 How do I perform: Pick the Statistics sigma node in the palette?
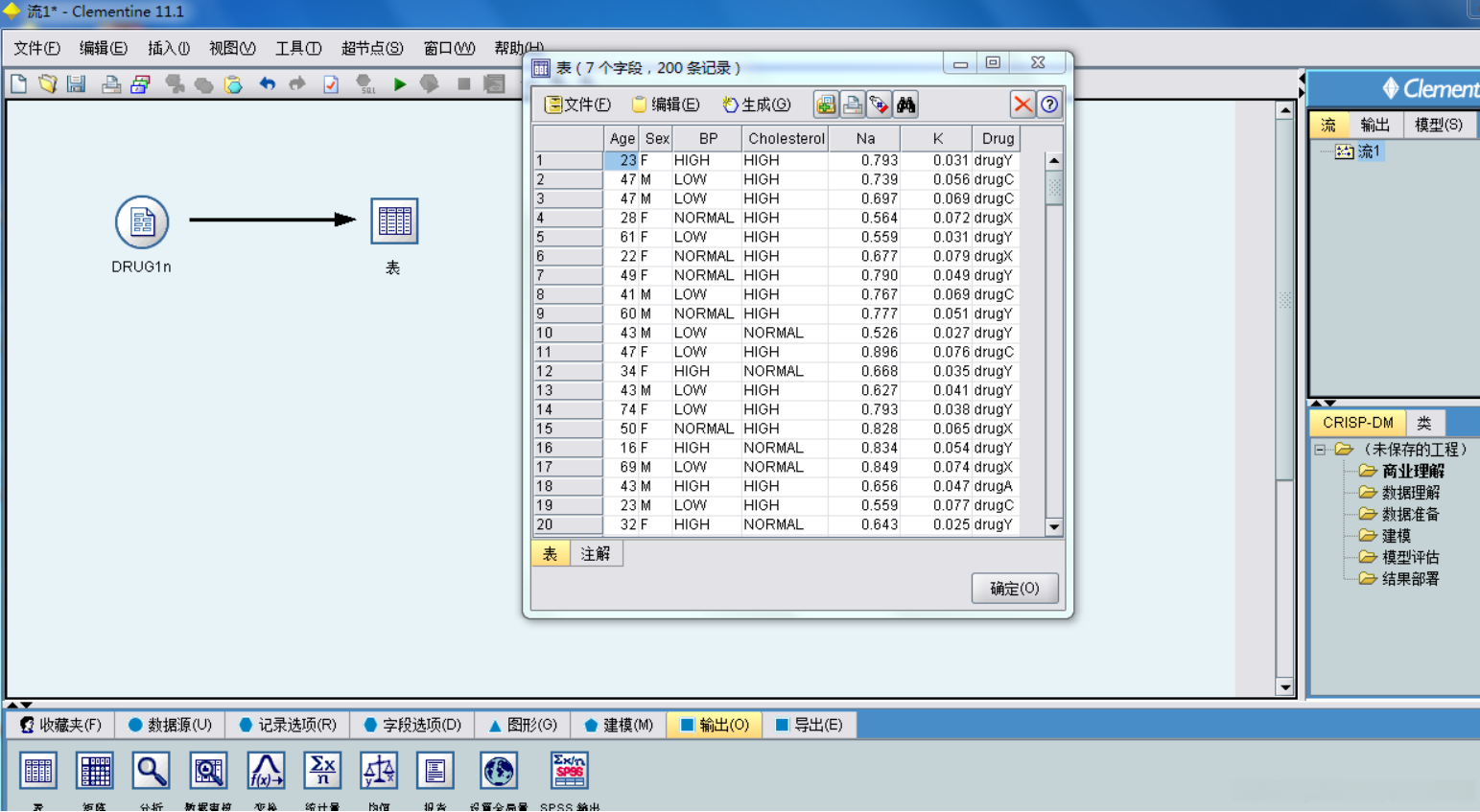tap(322, 771)
